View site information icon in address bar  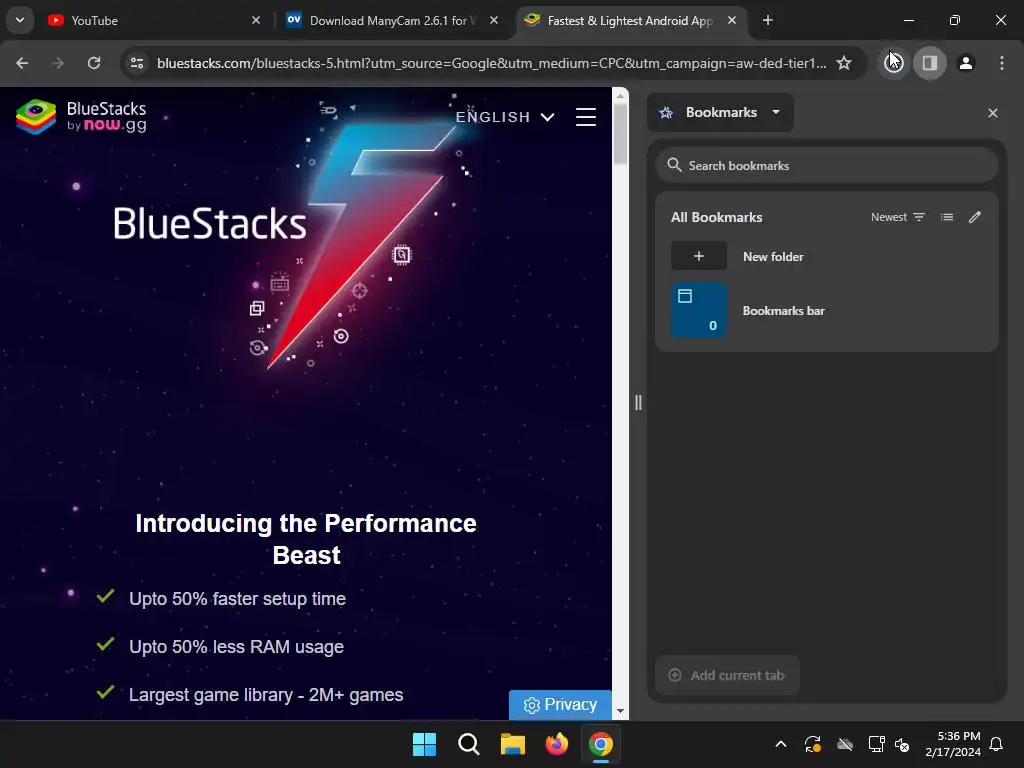(x=137, y=63)
